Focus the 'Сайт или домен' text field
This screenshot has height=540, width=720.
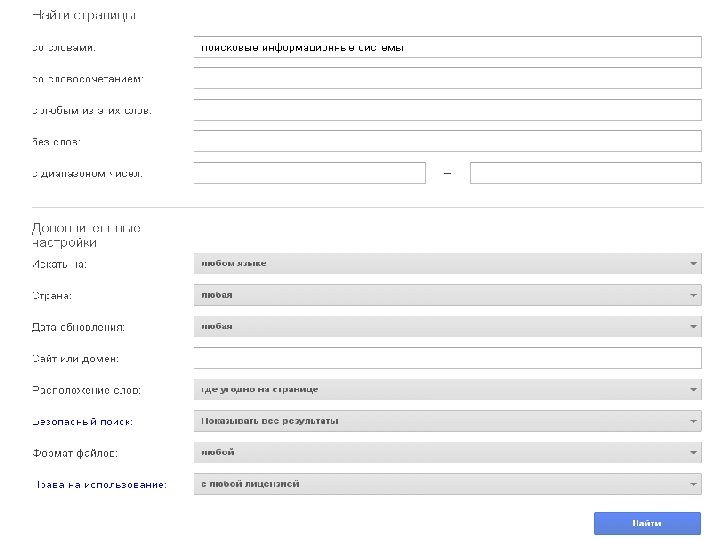pyautogui.click(x=446, y=358)
